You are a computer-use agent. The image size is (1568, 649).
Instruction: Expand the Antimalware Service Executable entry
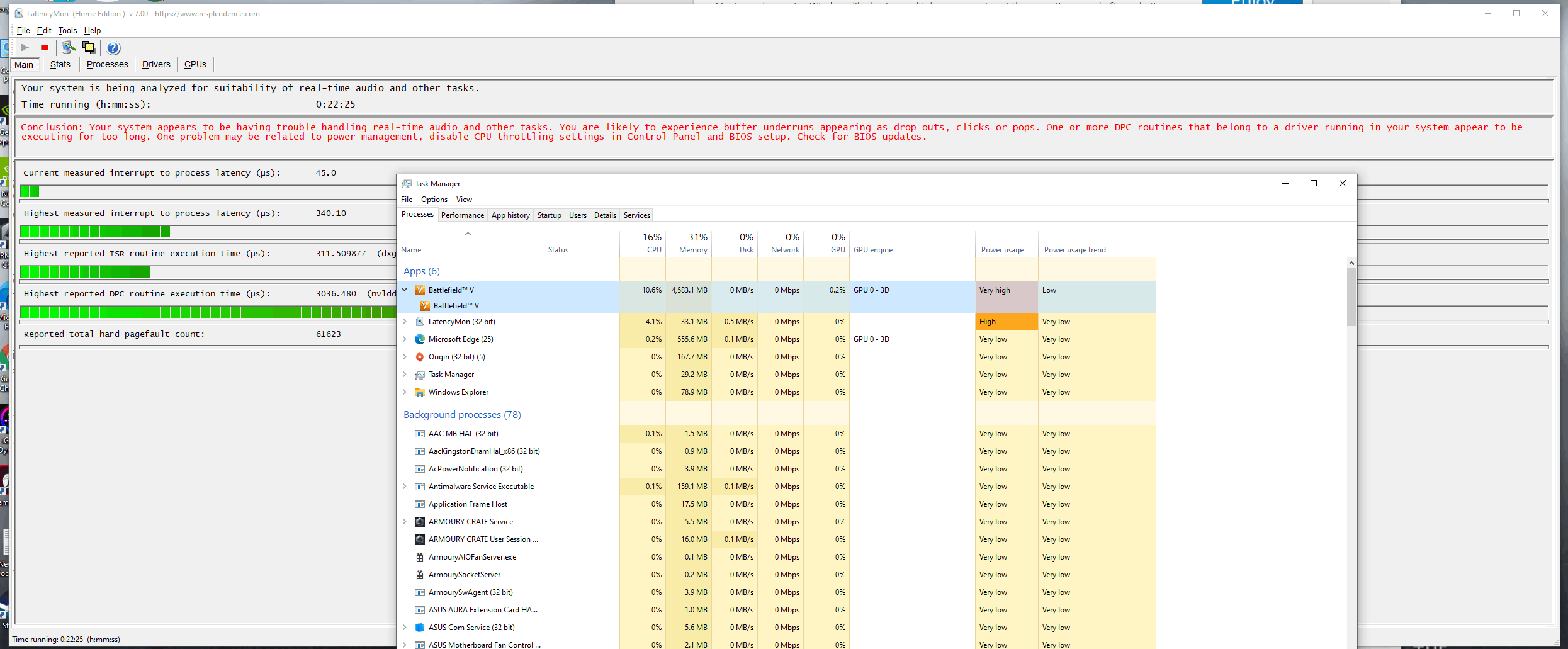405,487
